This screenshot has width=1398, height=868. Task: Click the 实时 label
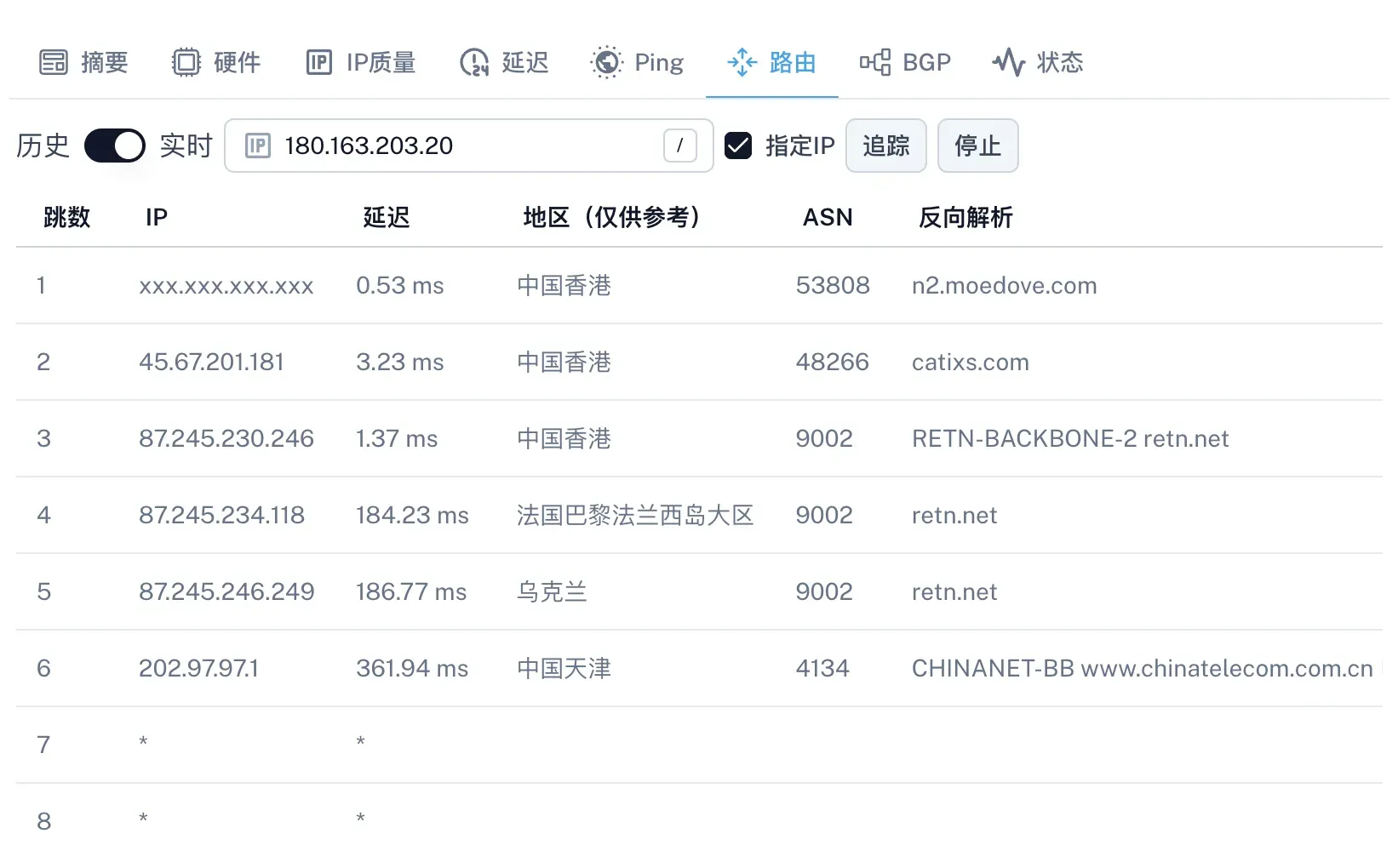pos(186,146)
